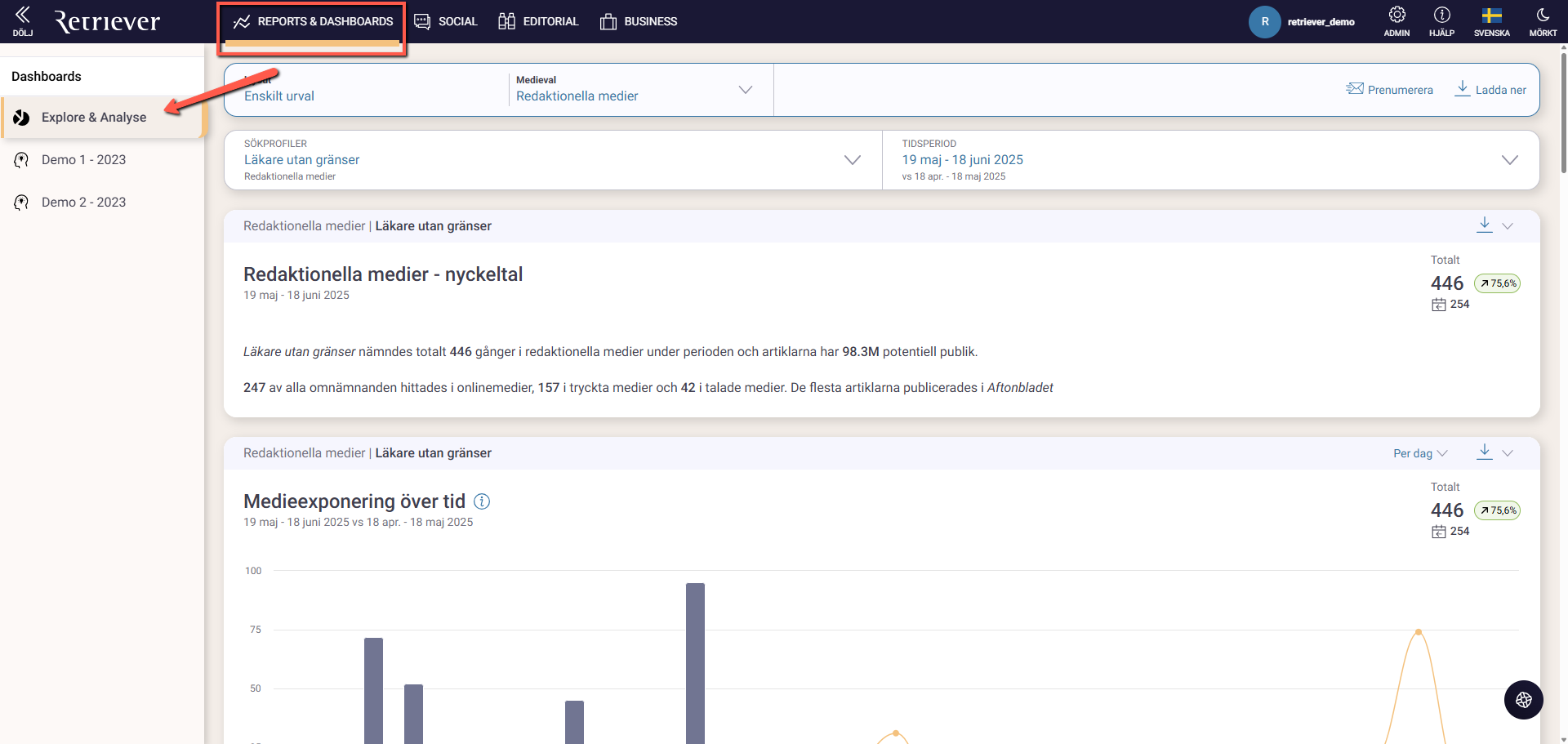The height and width of the screenshot is (744, 1568).
Task: Open the retriever_demo user avatar
Action: (1264, 21)
